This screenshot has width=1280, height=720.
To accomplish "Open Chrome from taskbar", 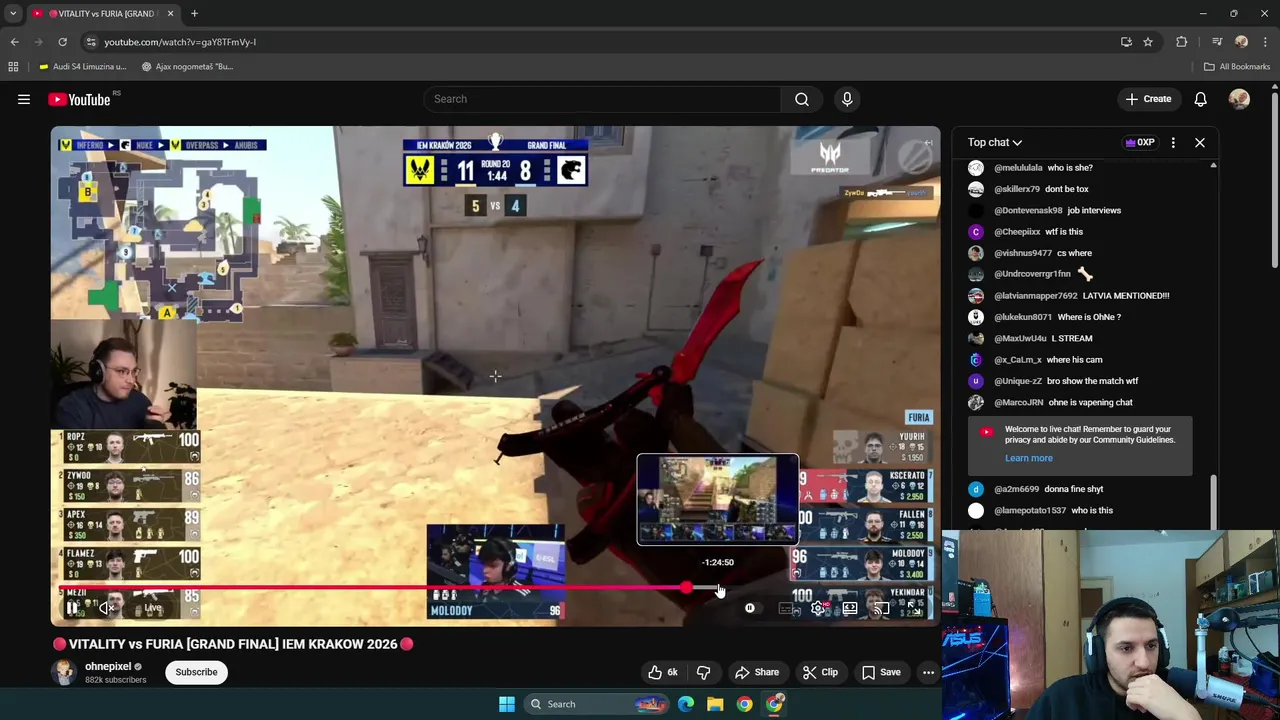I will click(745, 704).
